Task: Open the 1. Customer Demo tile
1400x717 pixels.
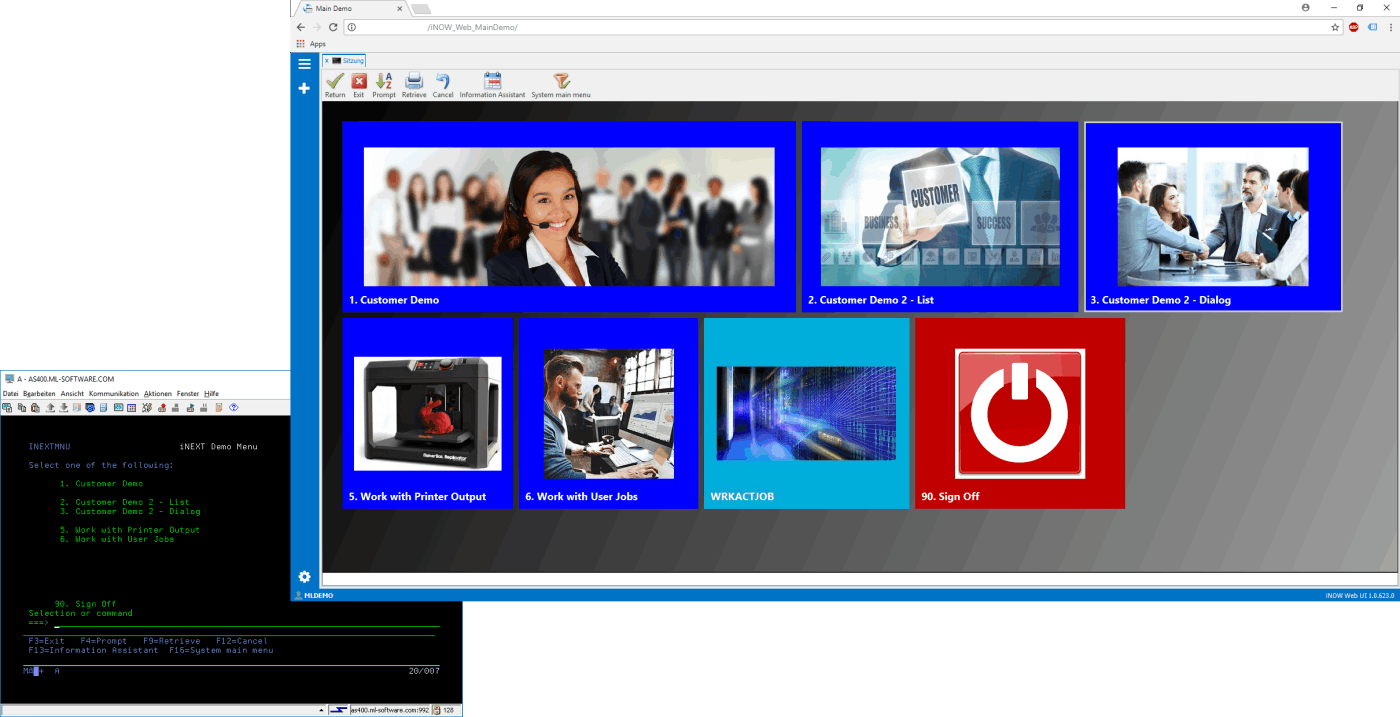Action: click(x=568, y=217)
